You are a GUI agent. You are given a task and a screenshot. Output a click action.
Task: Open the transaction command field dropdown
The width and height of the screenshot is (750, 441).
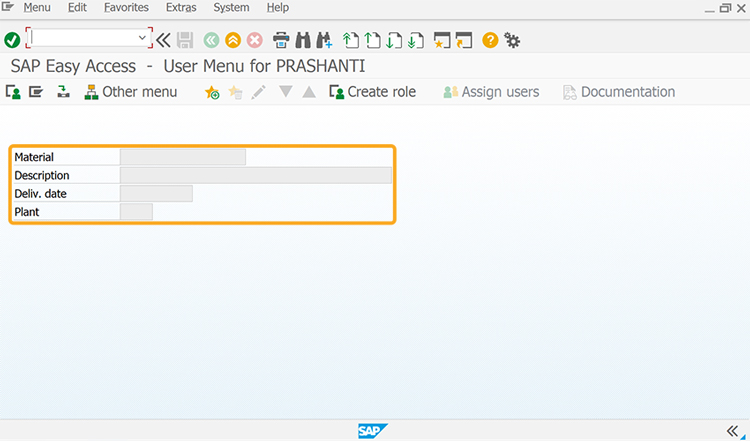pyautogui.click(x=142, y=38)
